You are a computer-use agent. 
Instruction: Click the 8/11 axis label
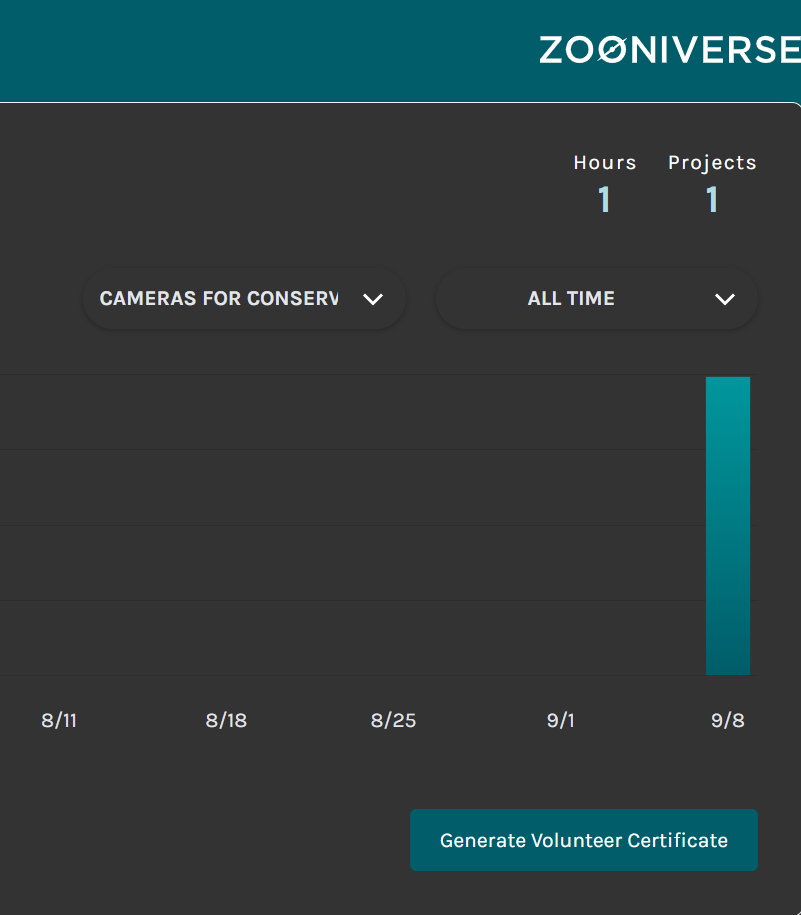pyautogui.click(x=59, y=721)
